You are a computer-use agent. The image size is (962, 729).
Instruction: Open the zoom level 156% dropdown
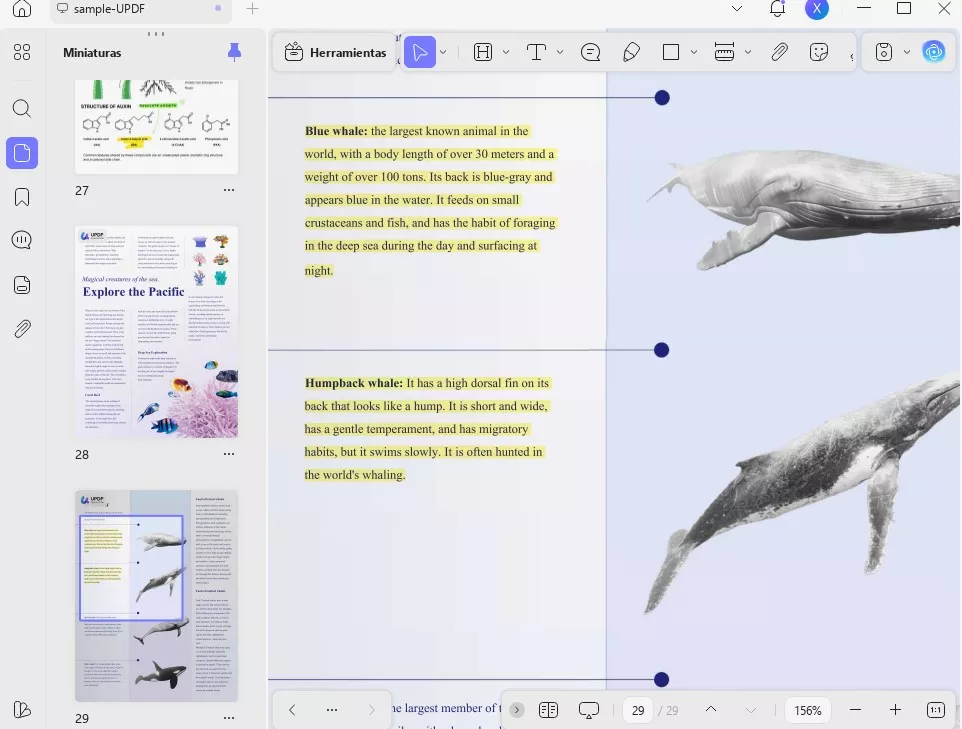point(808,710)
